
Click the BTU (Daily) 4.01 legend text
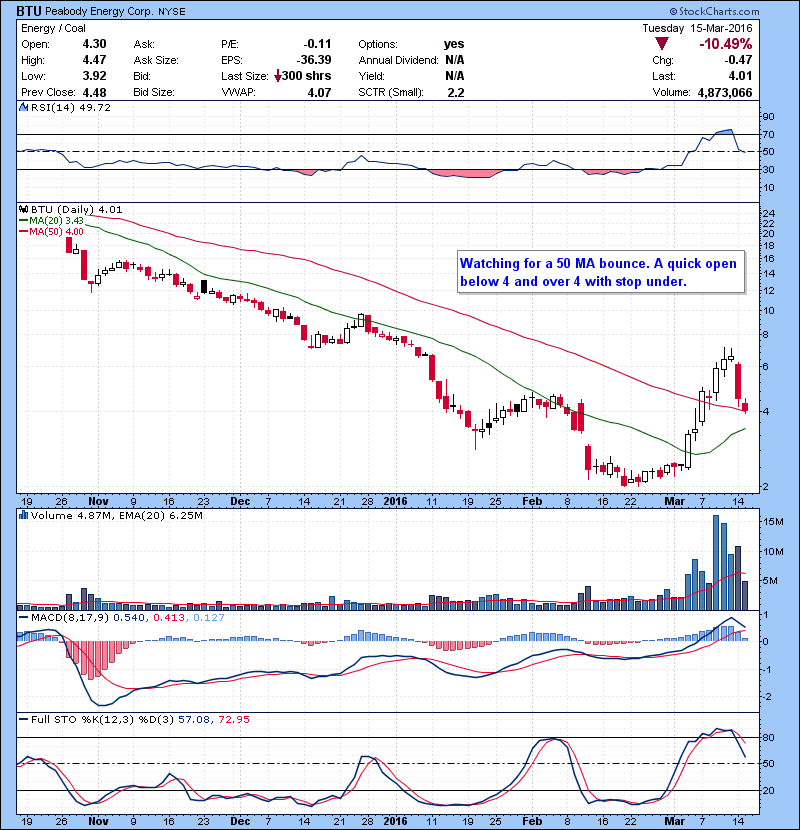(77, 210)
